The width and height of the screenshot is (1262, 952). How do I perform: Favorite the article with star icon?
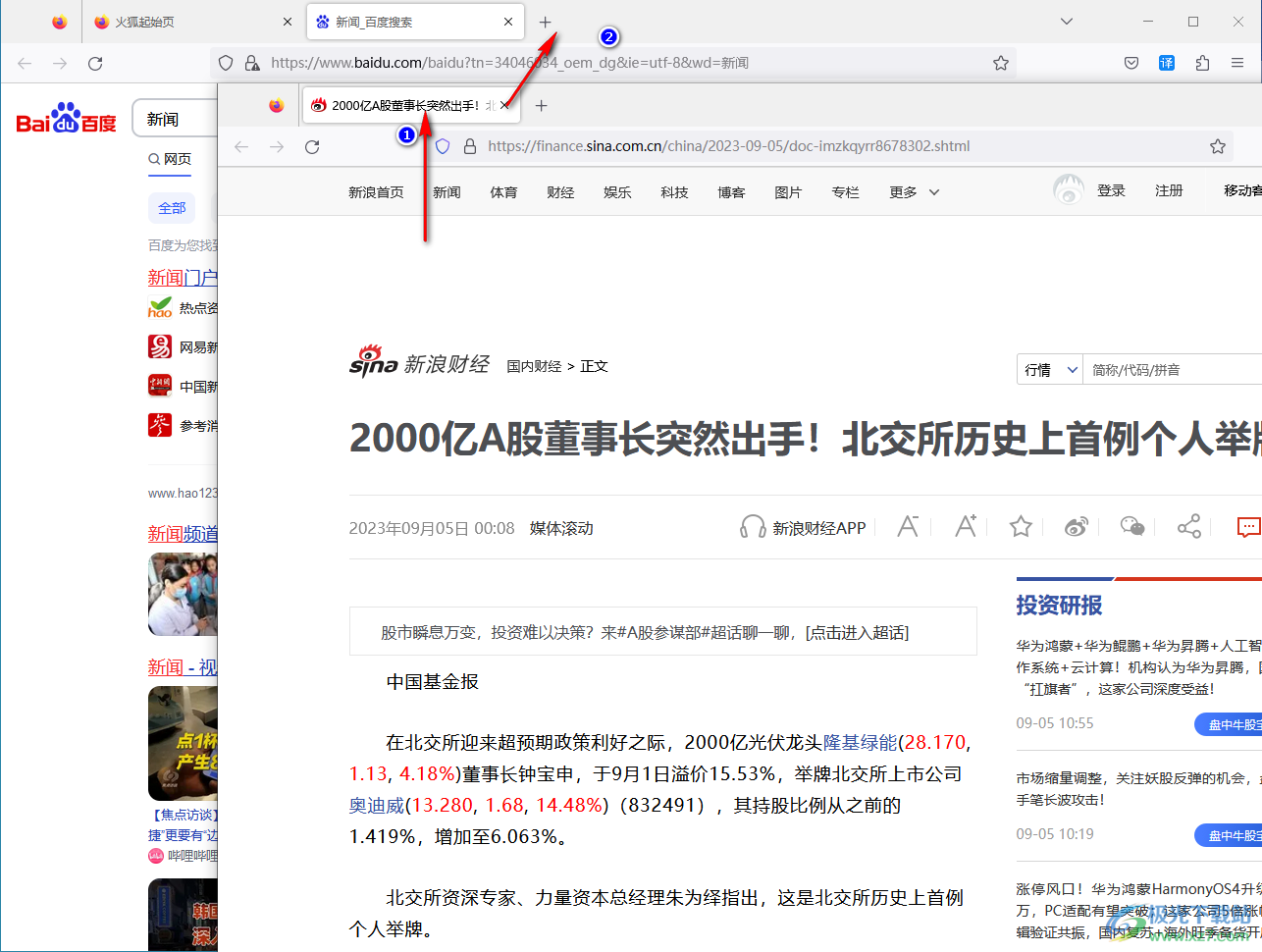pos(1021,527)
